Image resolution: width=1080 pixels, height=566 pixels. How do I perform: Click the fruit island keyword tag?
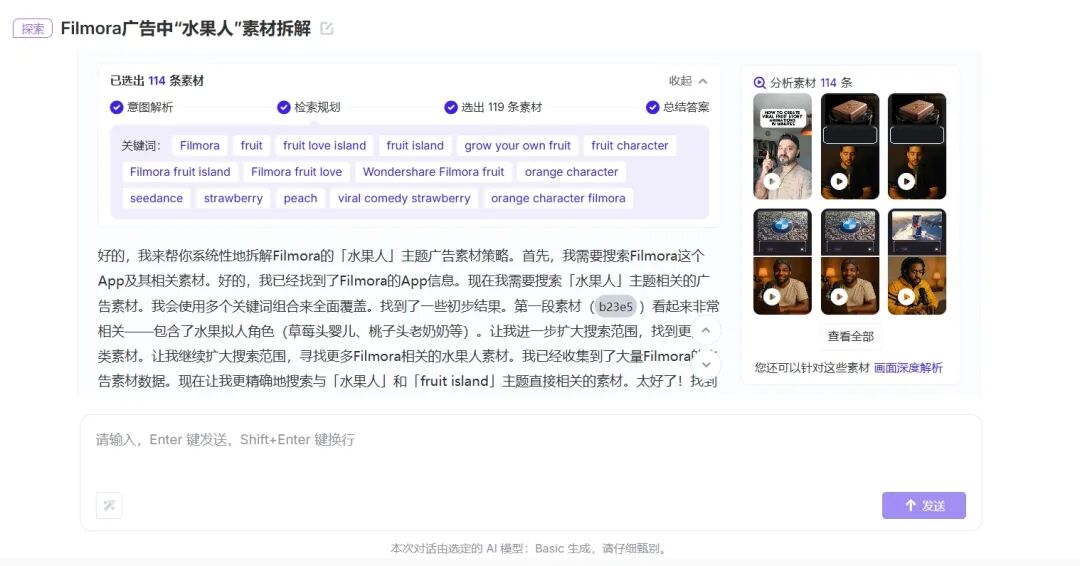[415, 145]
